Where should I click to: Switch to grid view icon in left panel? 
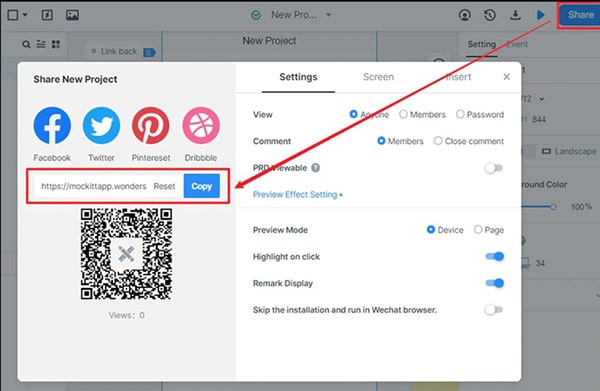[56, 44]
